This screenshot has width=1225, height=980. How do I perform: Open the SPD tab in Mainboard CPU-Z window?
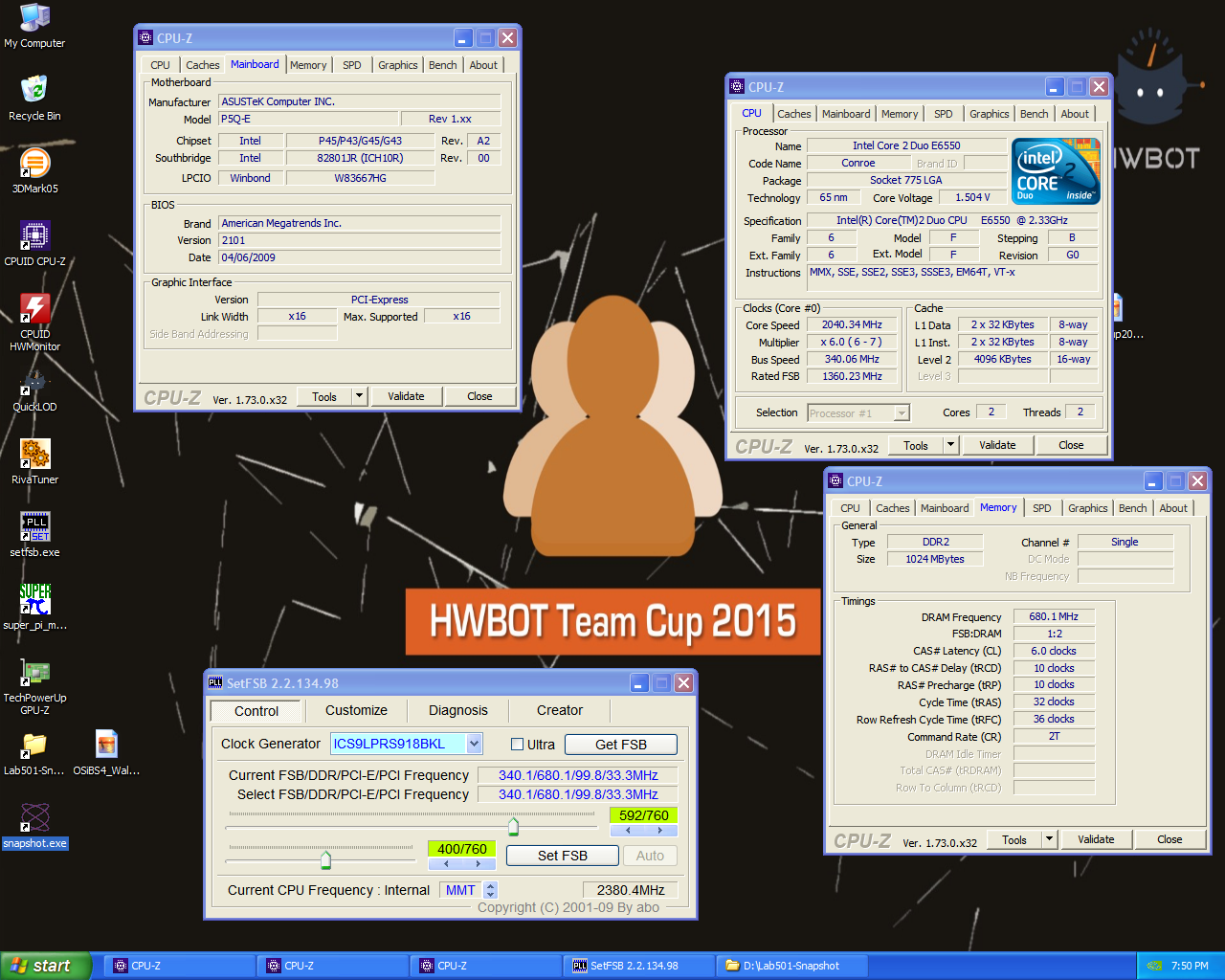click(352, 65)
